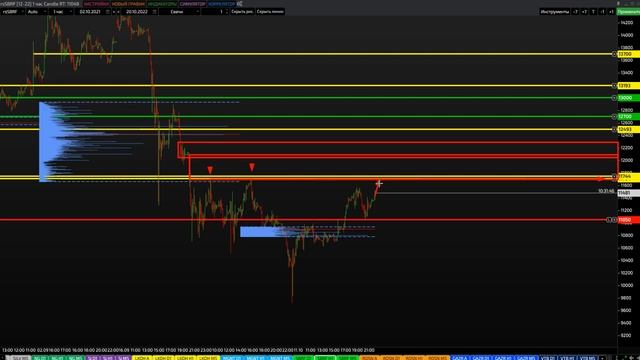Select the 13193 yellow level label
Screen dimensions: 640x360
pos(629,86)
